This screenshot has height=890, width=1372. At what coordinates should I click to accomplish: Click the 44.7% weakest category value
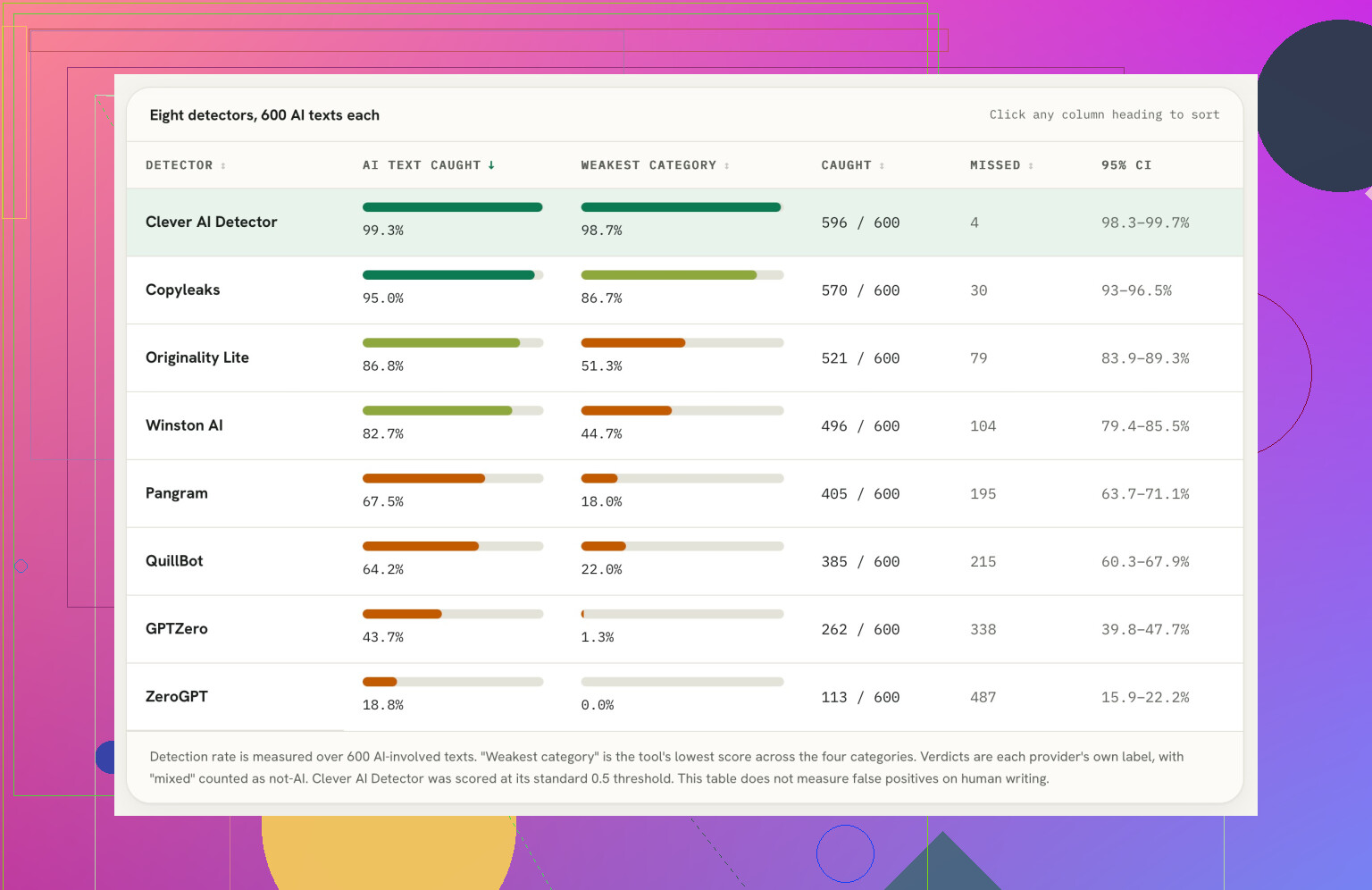[x=601, y=434]
